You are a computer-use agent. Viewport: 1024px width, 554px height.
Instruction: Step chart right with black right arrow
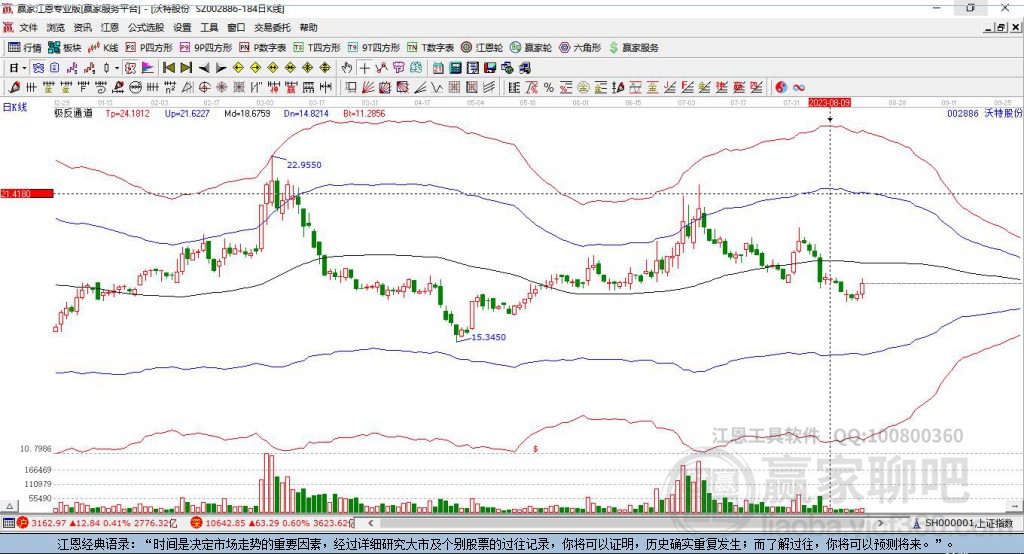coord(221,68)
